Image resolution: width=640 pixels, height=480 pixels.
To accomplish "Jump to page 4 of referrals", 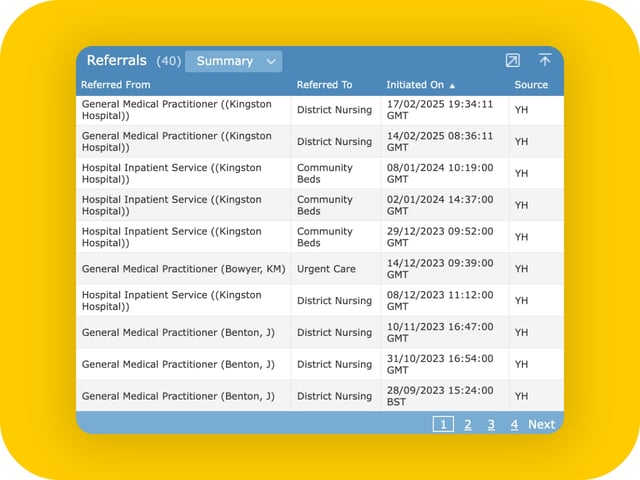I will (514, 424).
